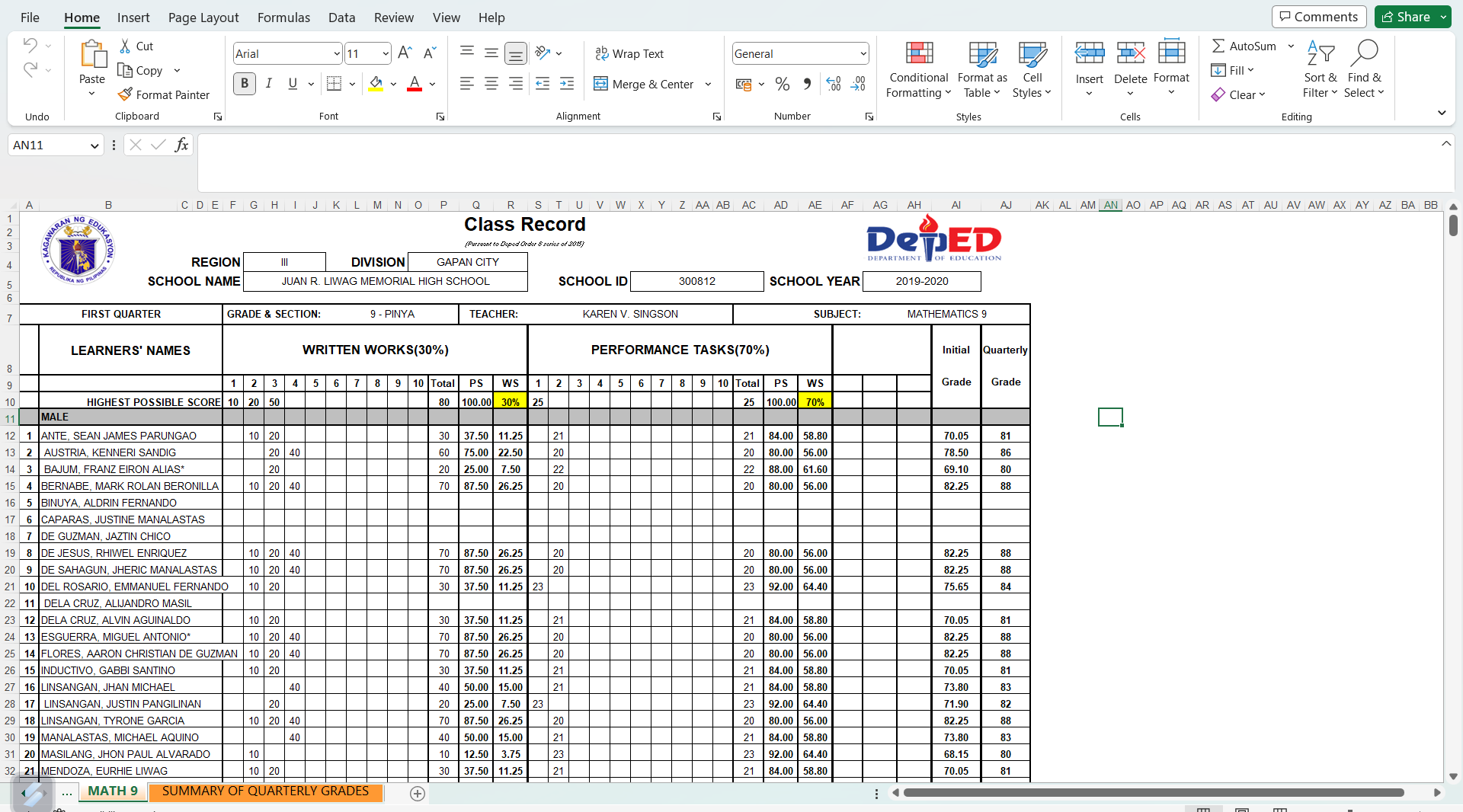The height and width of the screenshot is (812, 1463).
Task: Toggle Merge & Center on selection
Action: click(644, 84)
